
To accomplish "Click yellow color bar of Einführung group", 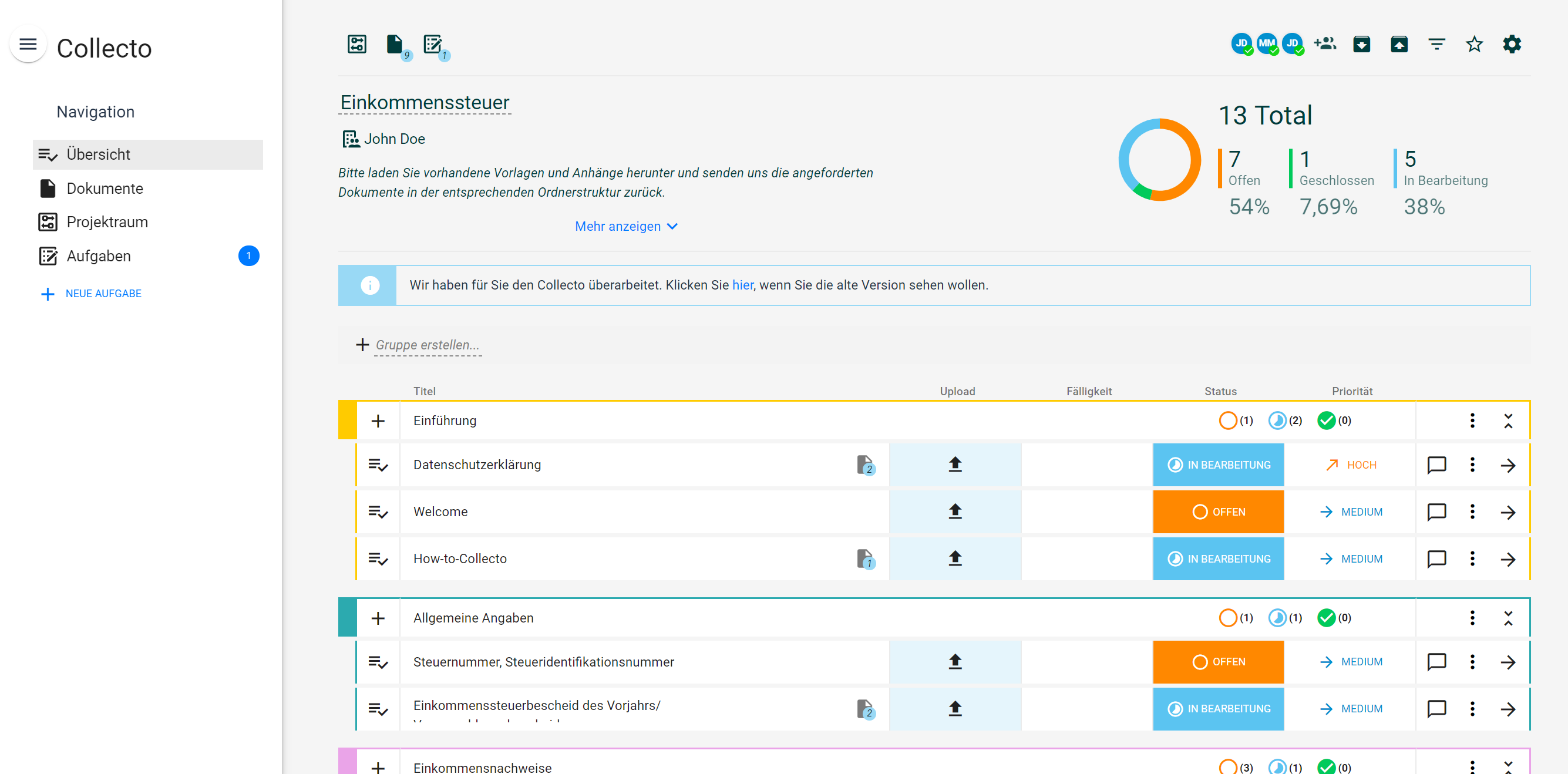I will [347, 420].
